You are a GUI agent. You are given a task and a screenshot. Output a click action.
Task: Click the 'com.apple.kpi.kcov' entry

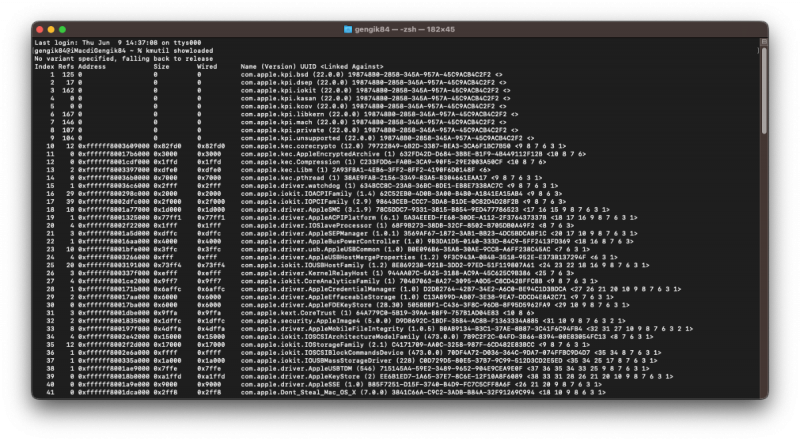[x=277, y=107]
